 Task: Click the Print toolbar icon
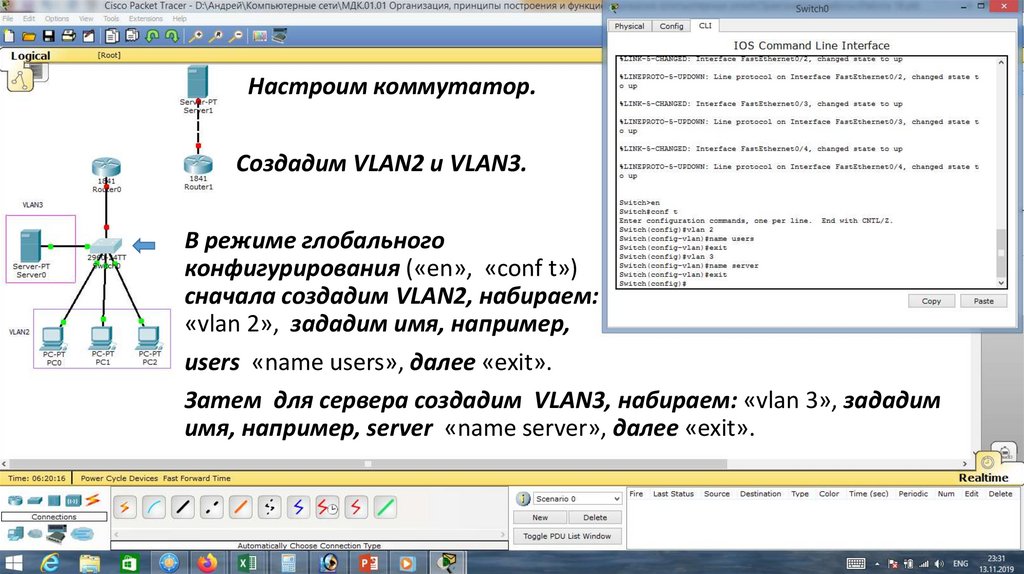69,36
